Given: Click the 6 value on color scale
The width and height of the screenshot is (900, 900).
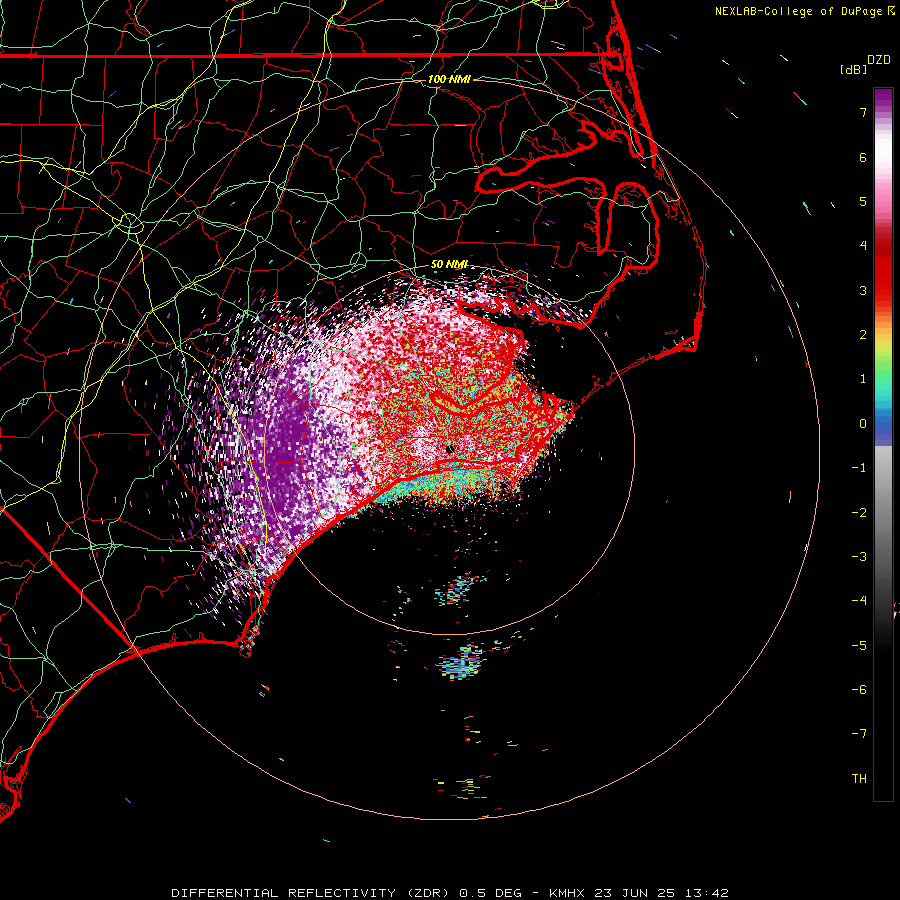Looking at the screenshot, I should coord(863,157).
